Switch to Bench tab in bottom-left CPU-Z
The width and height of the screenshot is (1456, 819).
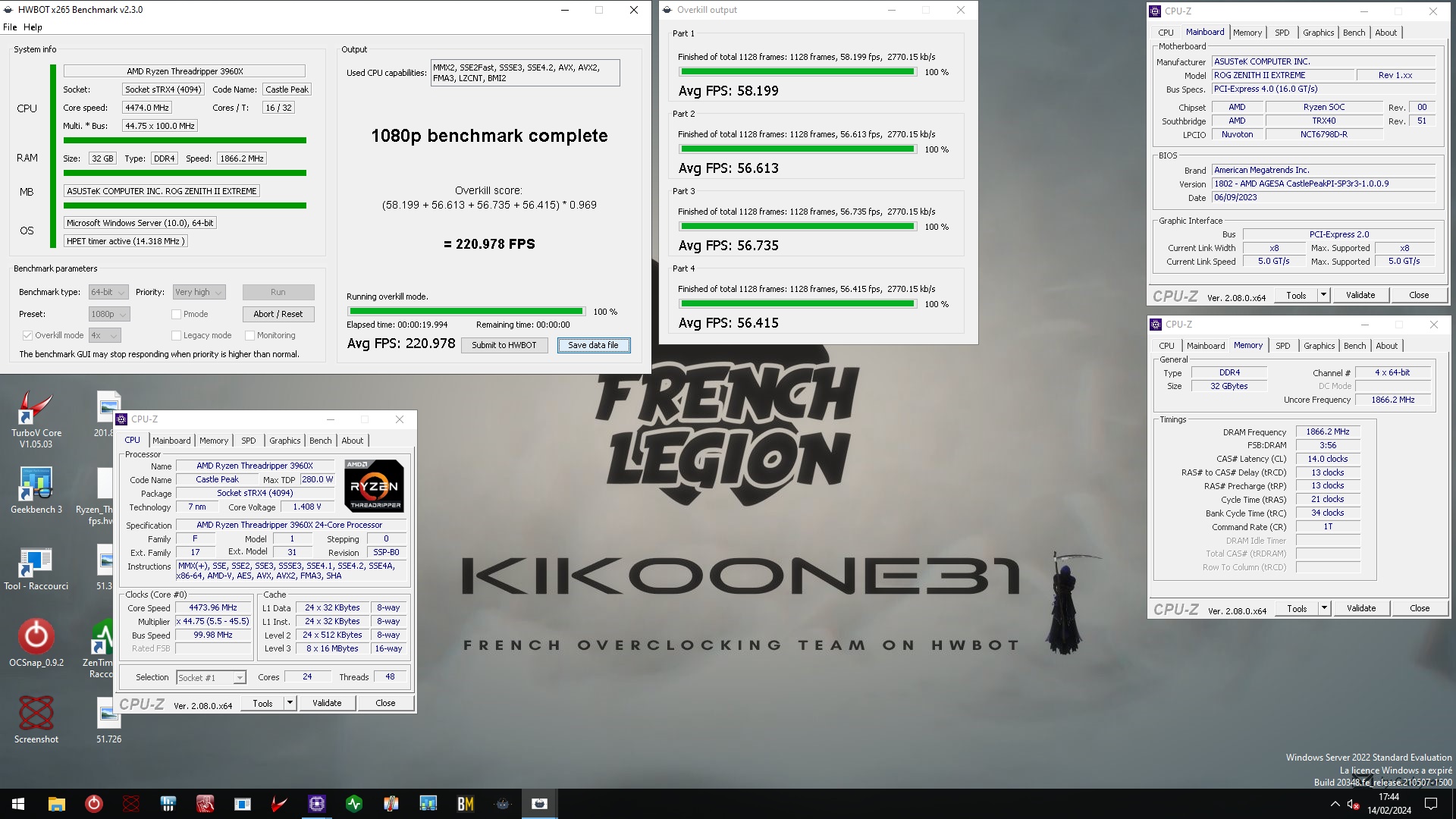pos(321,441)
